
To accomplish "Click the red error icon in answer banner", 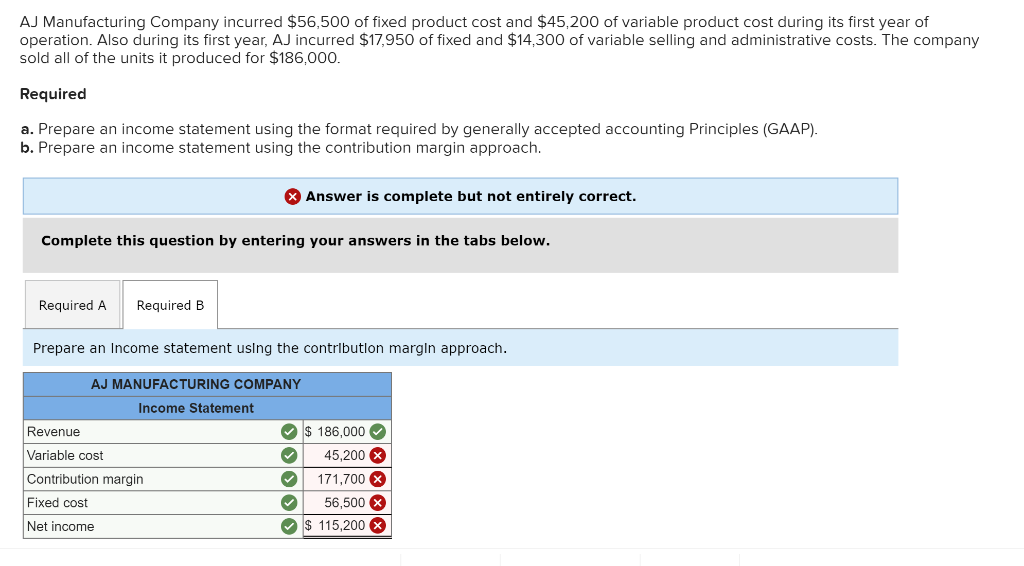I will [293, 197].
